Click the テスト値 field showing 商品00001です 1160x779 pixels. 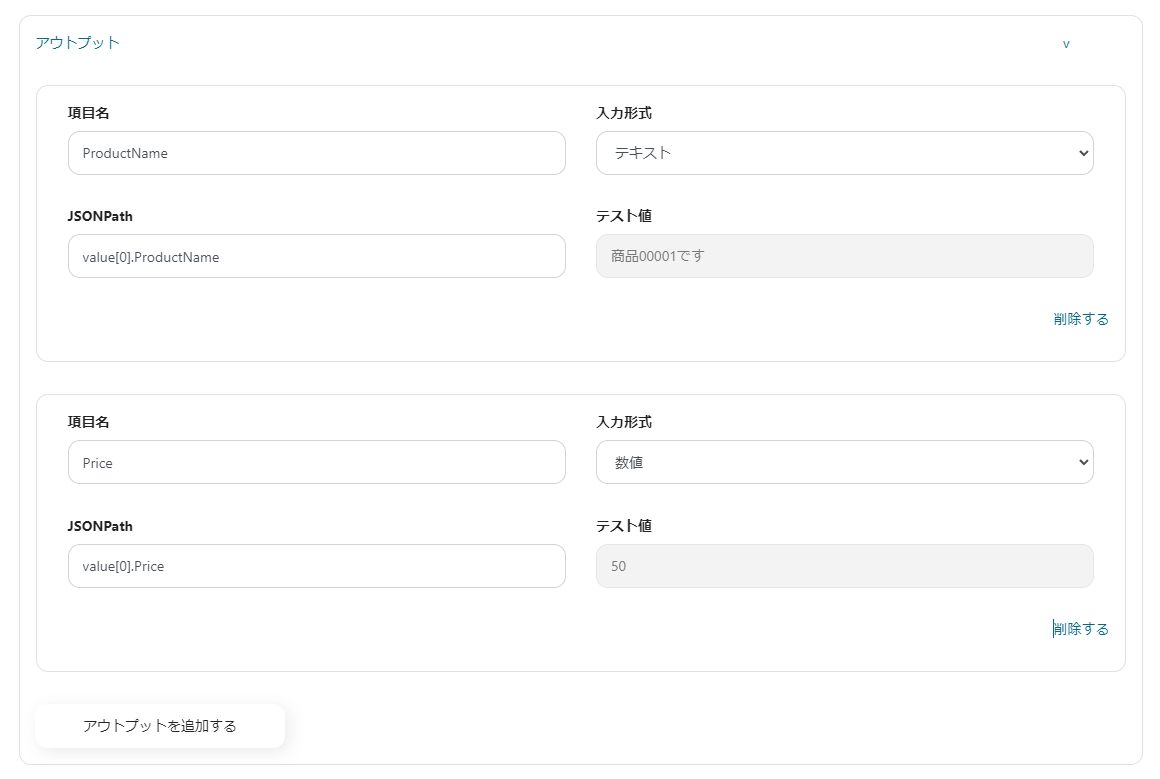[844, 256]
